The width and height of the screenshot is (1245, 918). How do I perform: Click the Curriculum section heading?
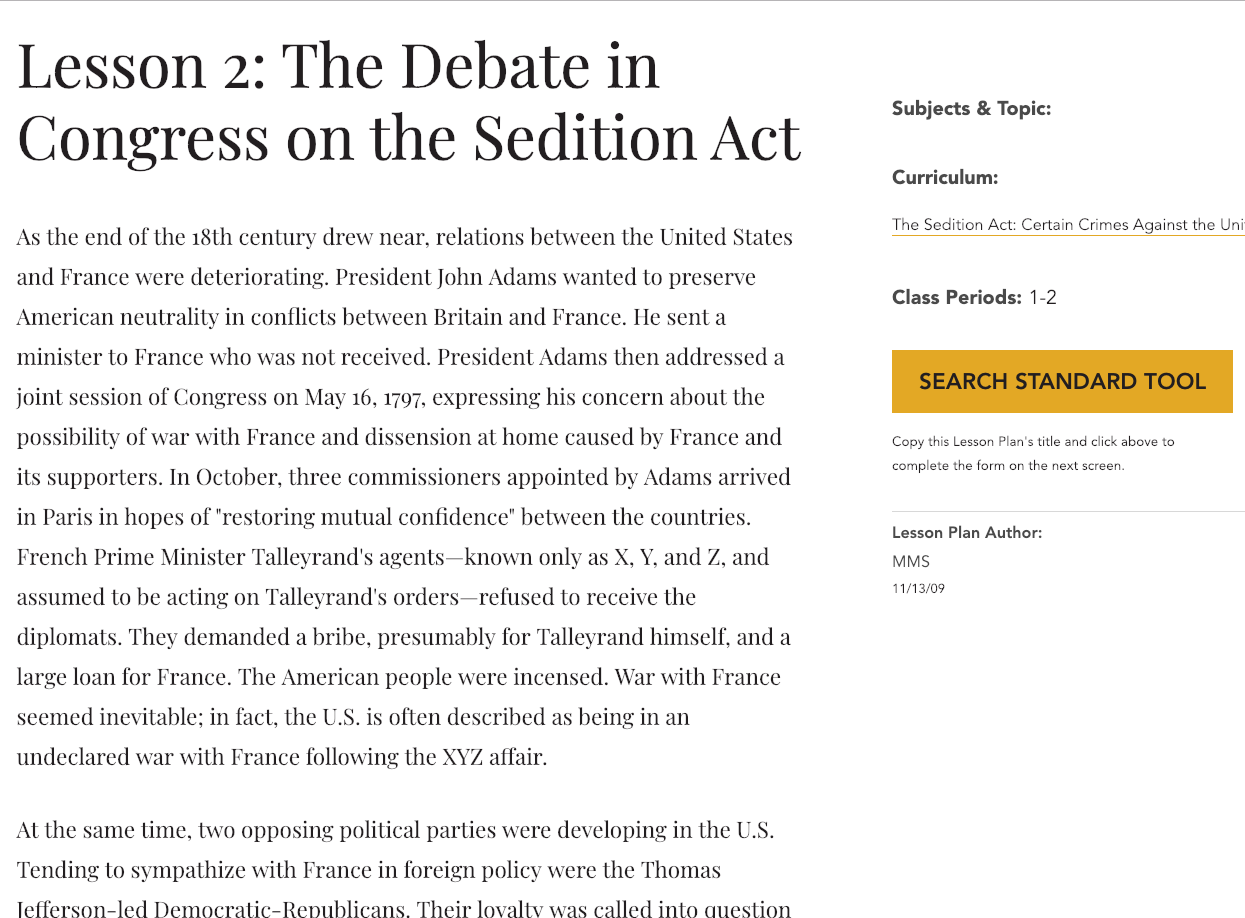pos(944,177)
